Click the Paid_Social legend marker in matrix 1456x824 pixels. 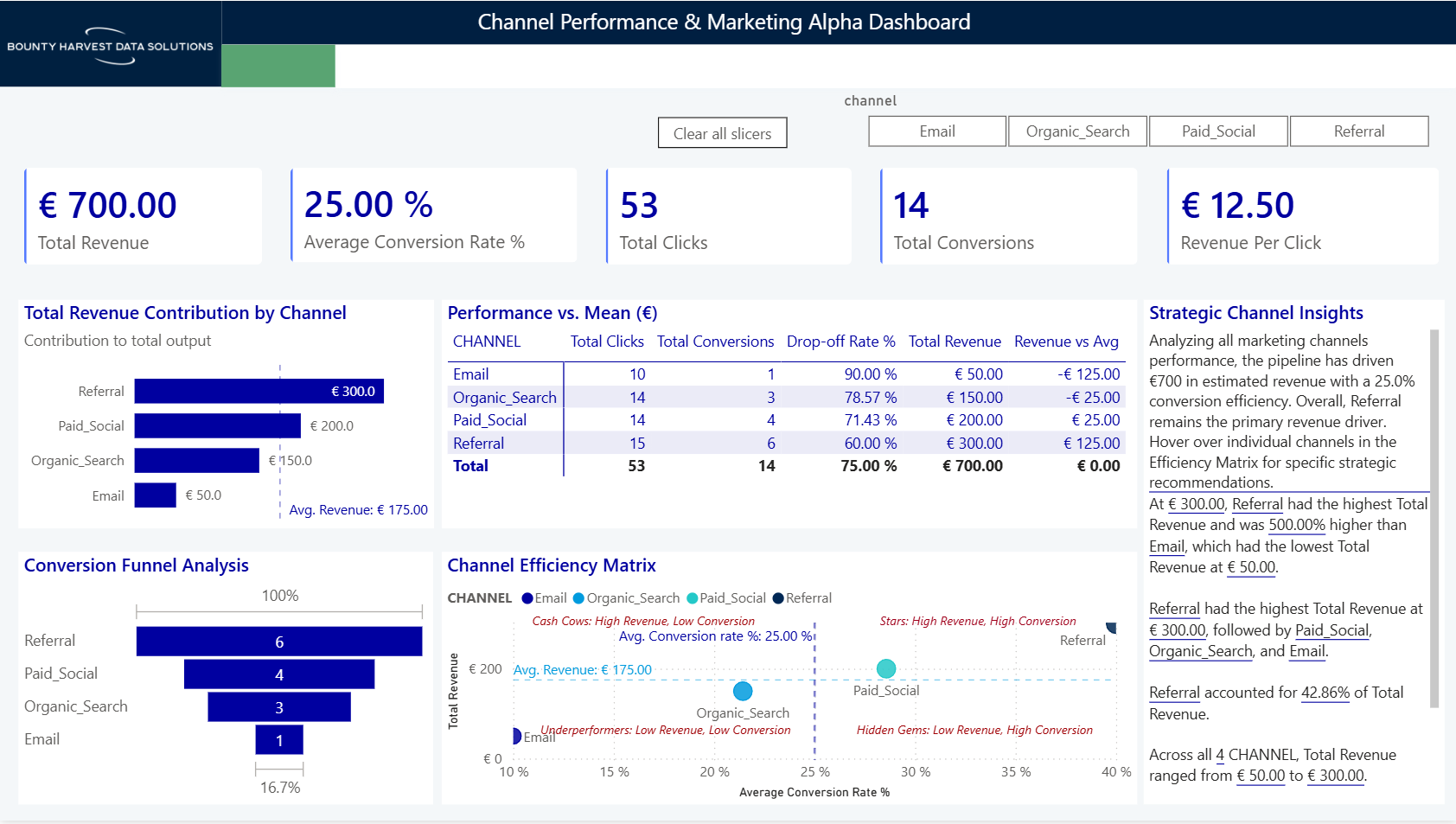pyautogui.click(x=692, y=598)
